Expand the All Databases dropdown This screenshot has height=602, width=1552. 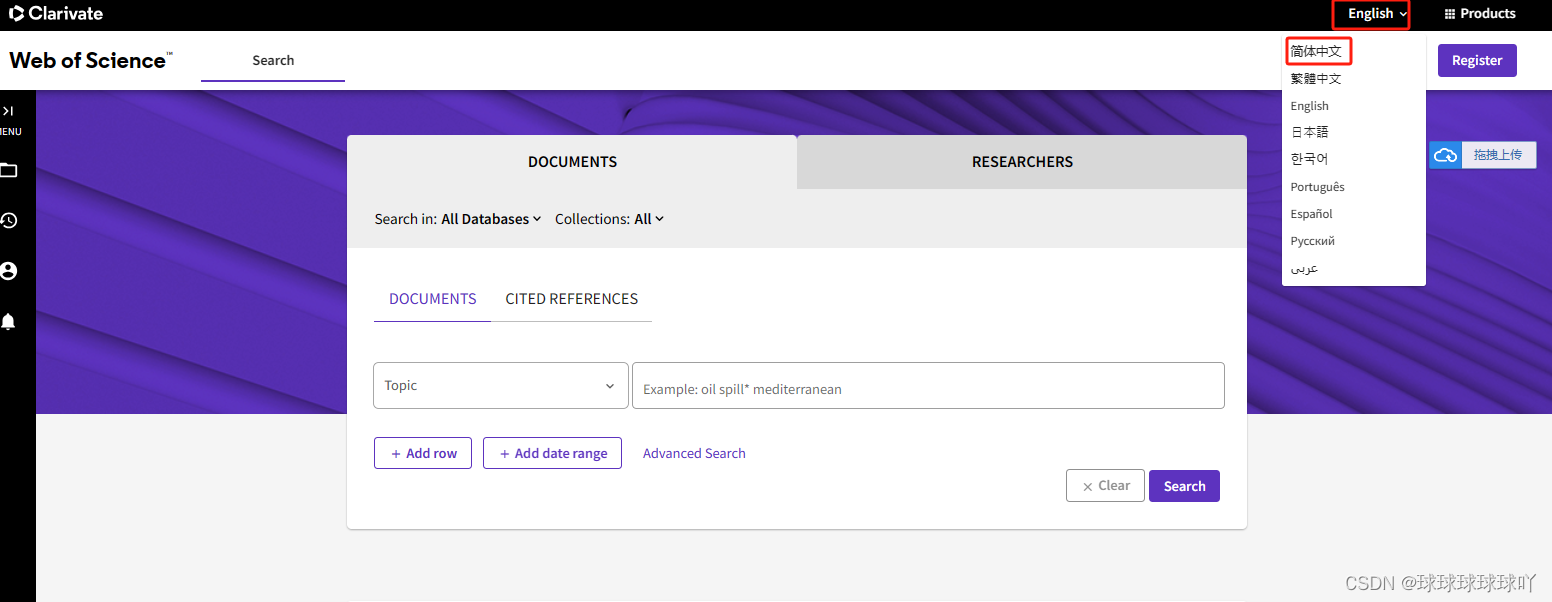tap(491, 219)
